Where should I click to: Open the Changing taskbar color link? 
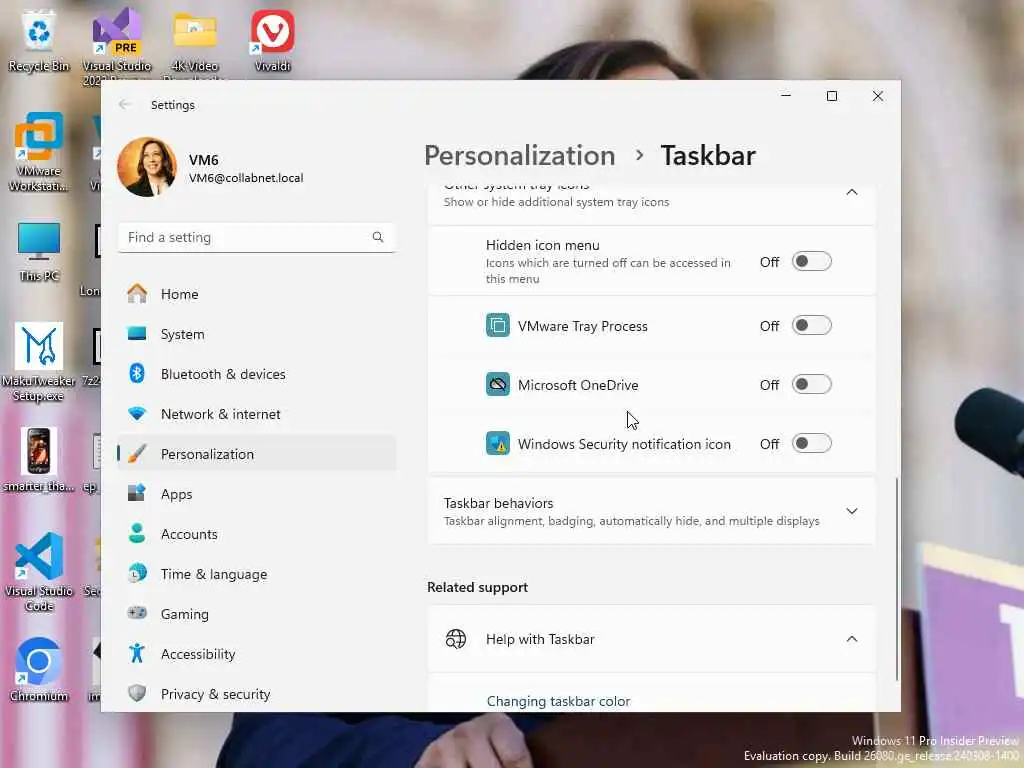[x=558, y=701]
